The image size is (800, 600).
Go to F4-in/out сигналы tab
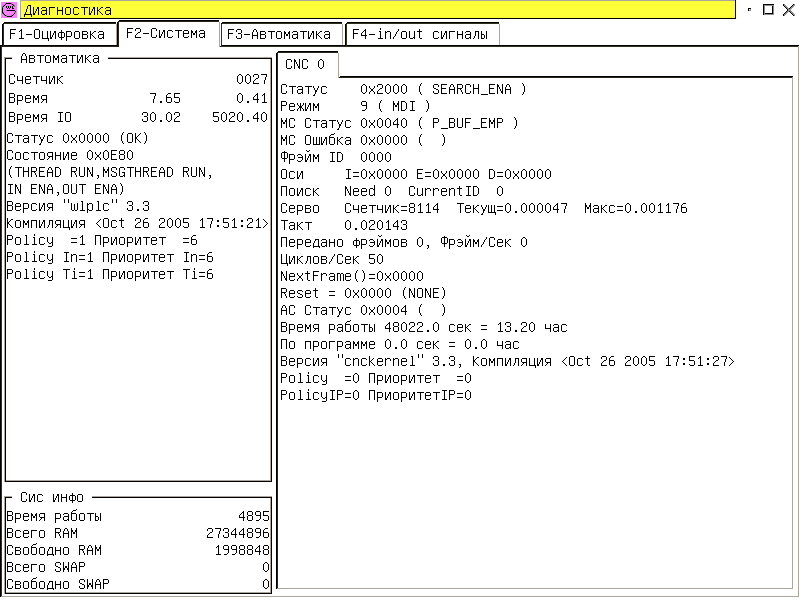click(x=421, y=34)
